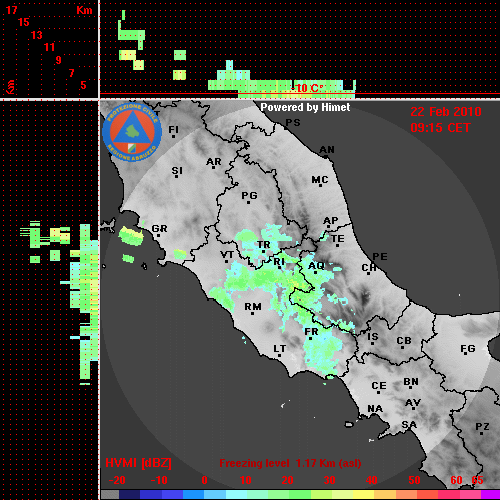500x500 pixels.
Task: Click the magenta swatch at color bar end
Action: click(x=490, y=495)
